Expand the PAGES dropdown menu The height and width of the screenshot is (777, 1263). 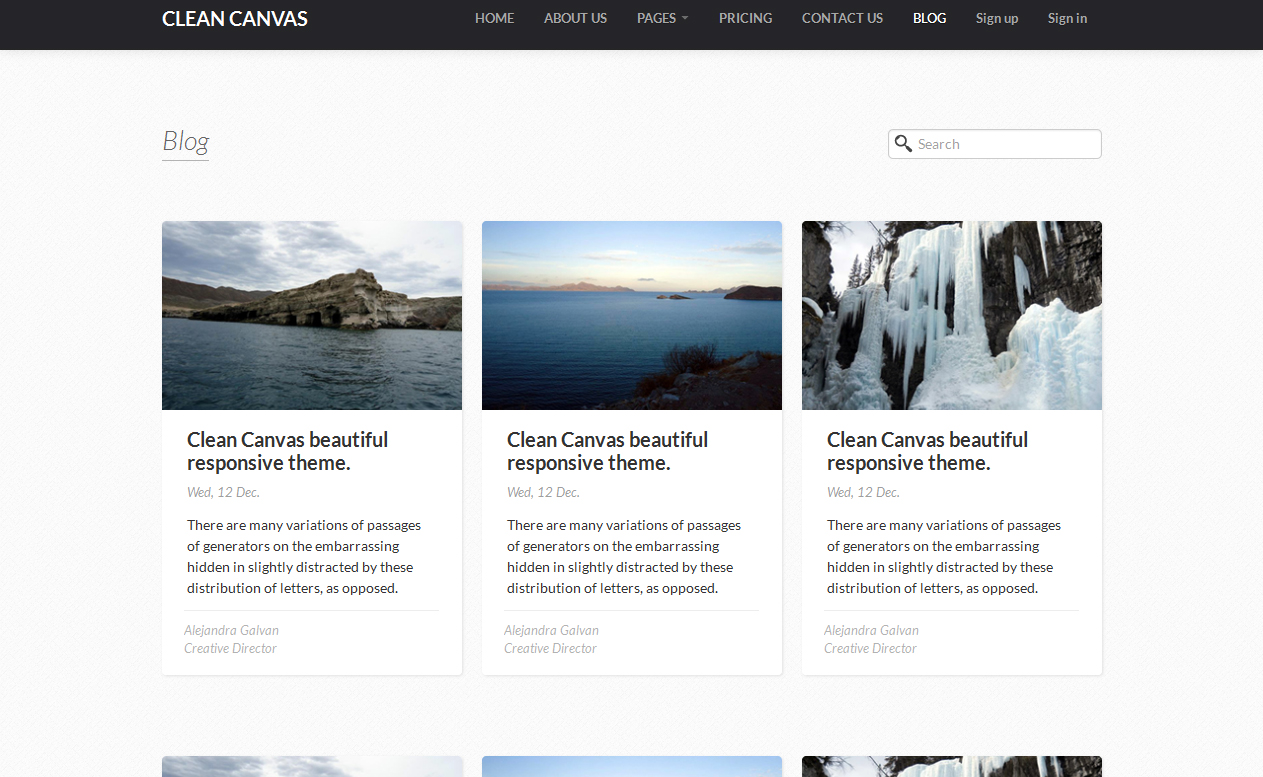pyautogui.click(x=662, y=18)
